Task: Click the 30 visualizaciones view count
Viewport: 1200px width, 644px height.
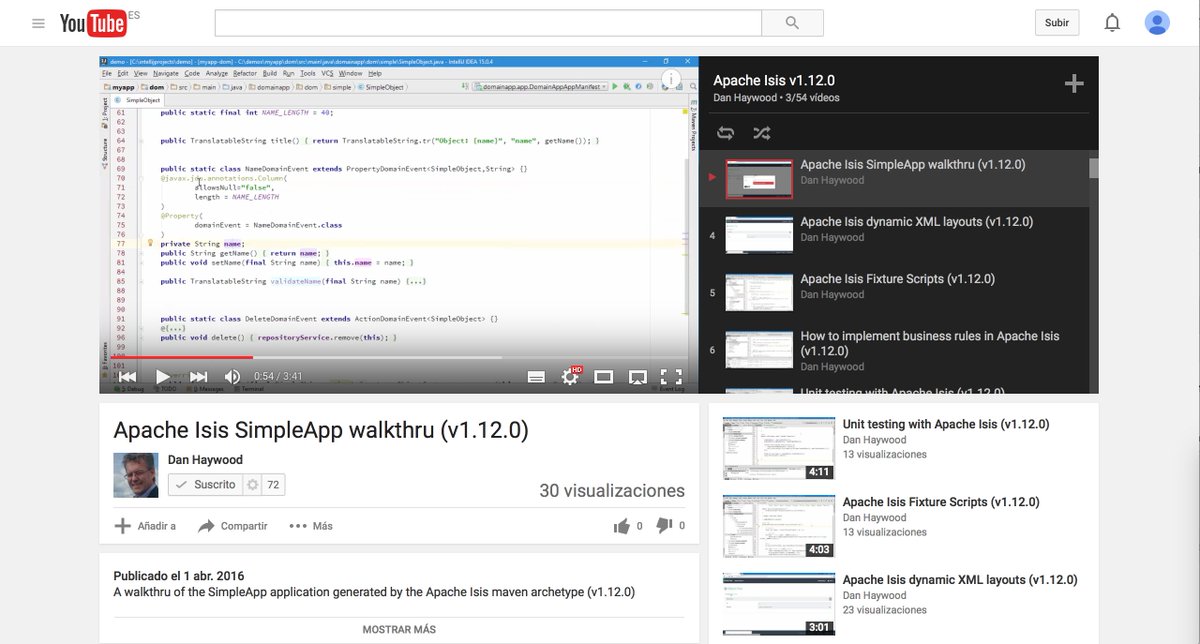Action: point(612,491)
